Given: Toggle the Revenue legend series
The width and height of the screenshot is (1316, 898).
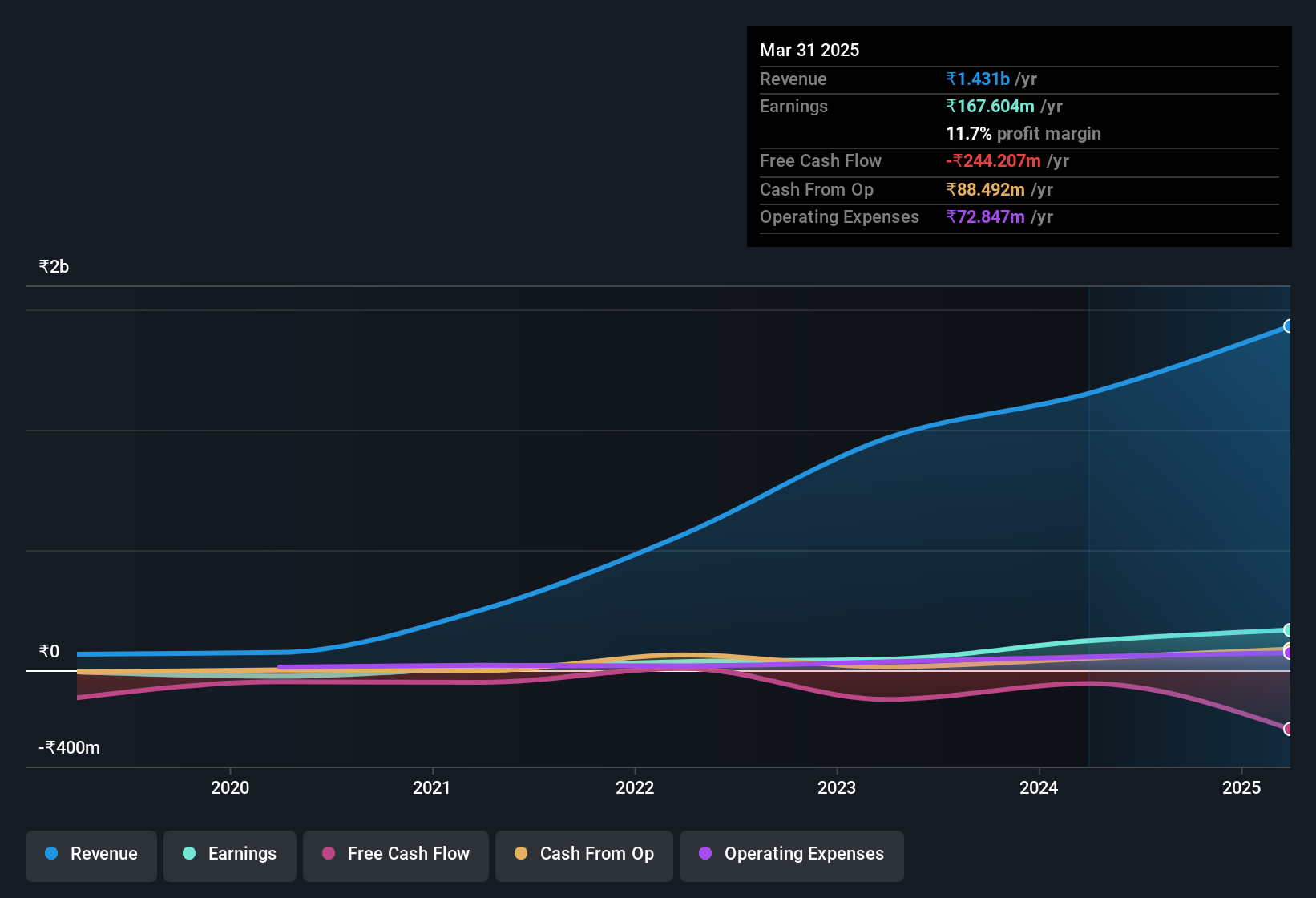Looking at the screenshot, I should tap(91, 854).
